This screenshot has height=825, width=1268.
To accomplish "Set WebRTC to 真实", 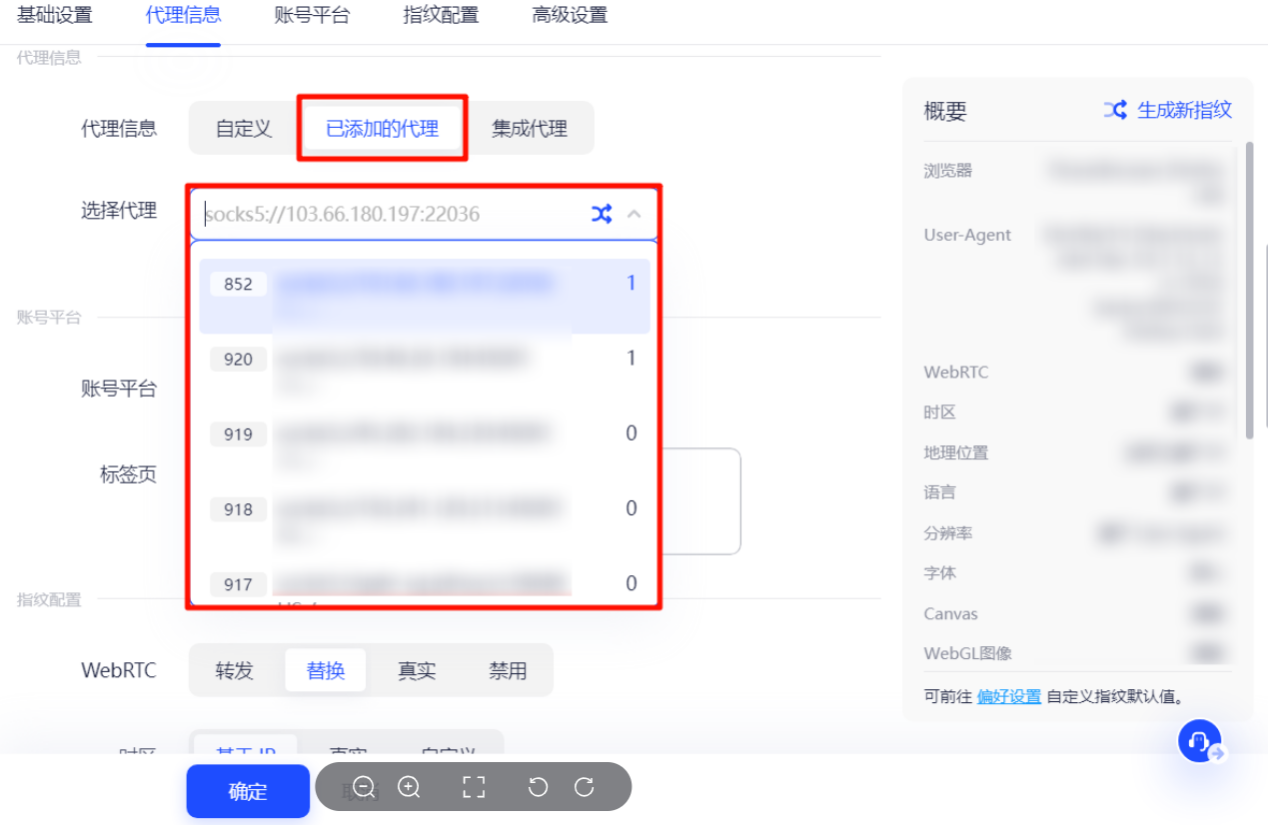I will click(417, 671).
